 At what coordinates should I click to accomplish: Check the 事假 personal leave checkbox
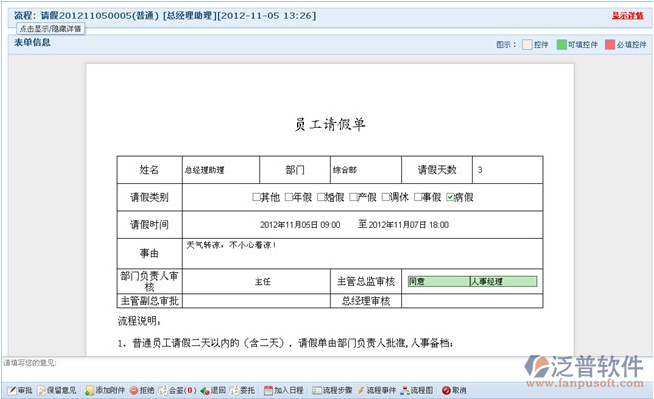pos(417,197)
